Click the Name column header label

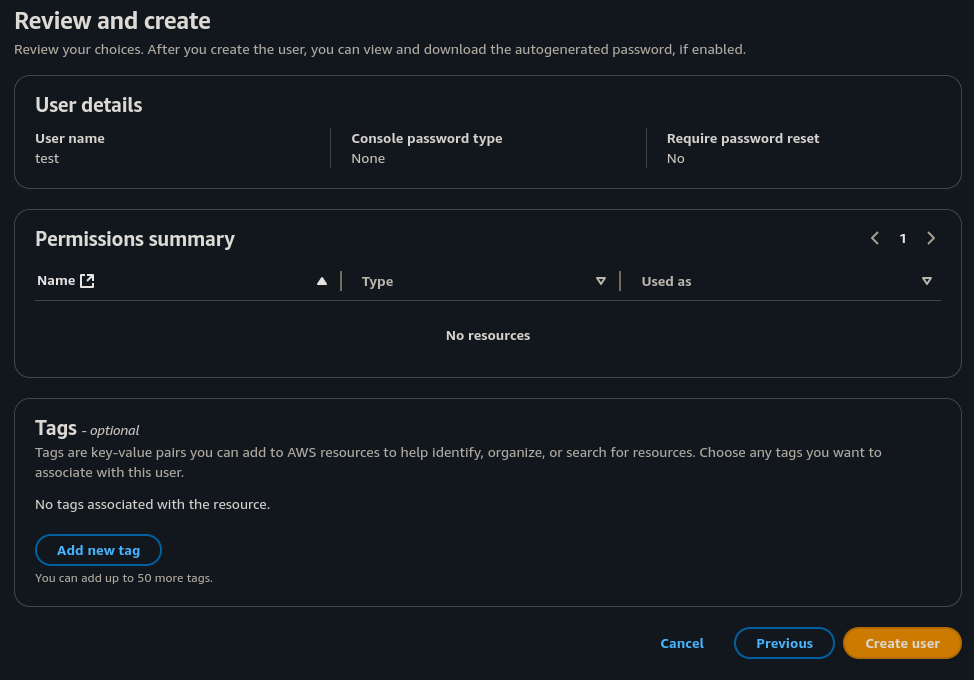(56, 281)
